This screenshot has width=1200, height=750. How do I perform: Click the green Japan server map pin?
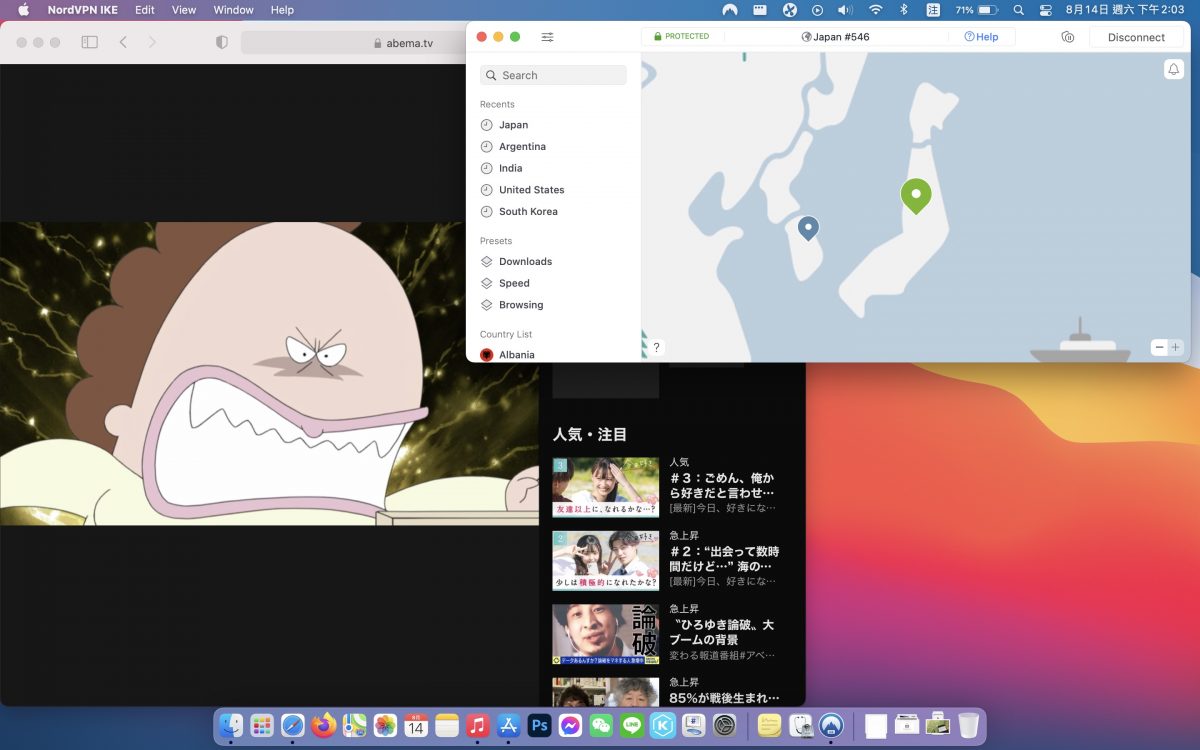(915, 196)
